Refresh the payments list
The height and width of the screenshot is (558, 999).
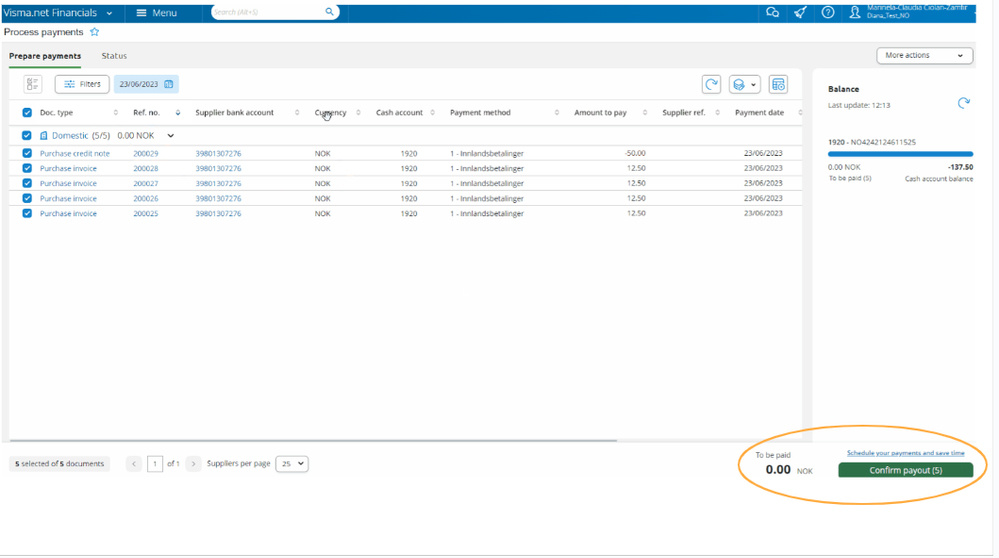(711, 84)
